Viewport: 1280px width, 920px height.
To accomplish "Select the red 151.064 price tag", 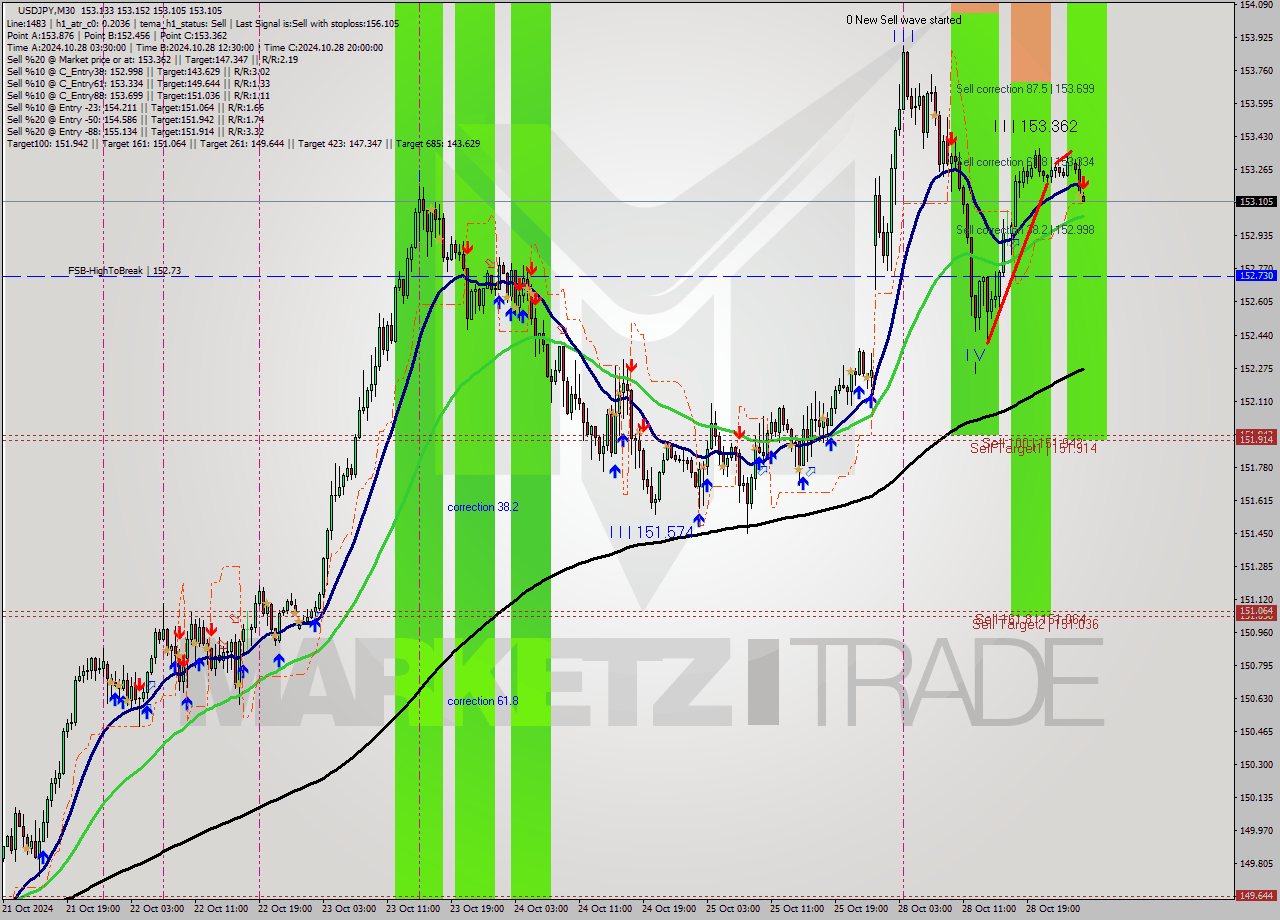I will point(1256,610).
